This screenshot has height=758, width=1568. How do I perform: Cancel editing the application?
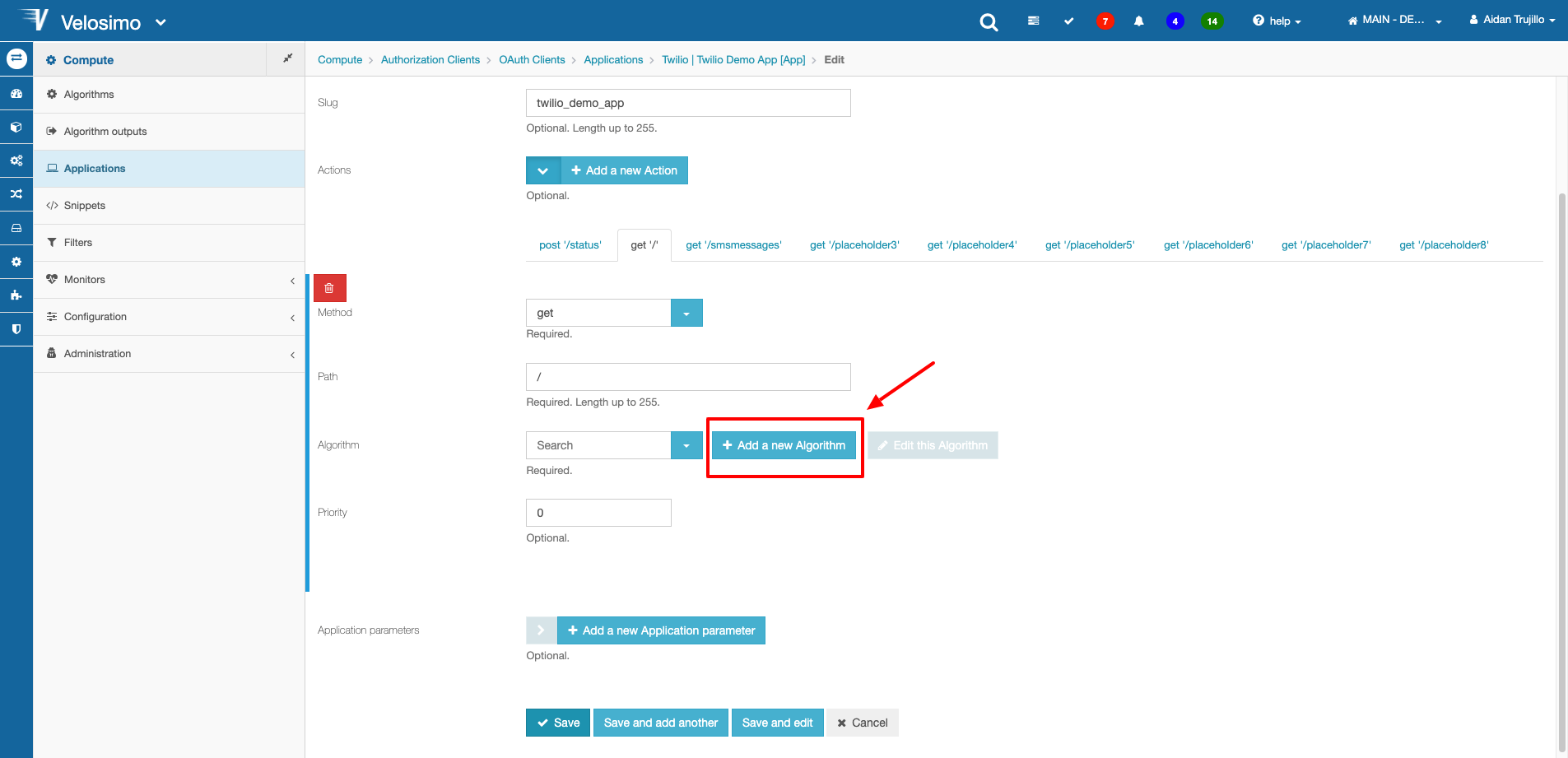tap(863, 723)
